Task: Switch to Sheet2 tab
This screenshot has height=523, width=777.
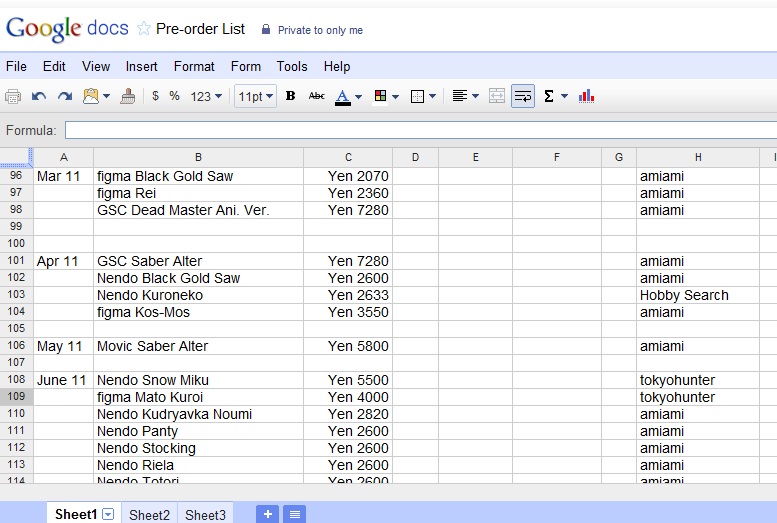Action: point(150,515)
